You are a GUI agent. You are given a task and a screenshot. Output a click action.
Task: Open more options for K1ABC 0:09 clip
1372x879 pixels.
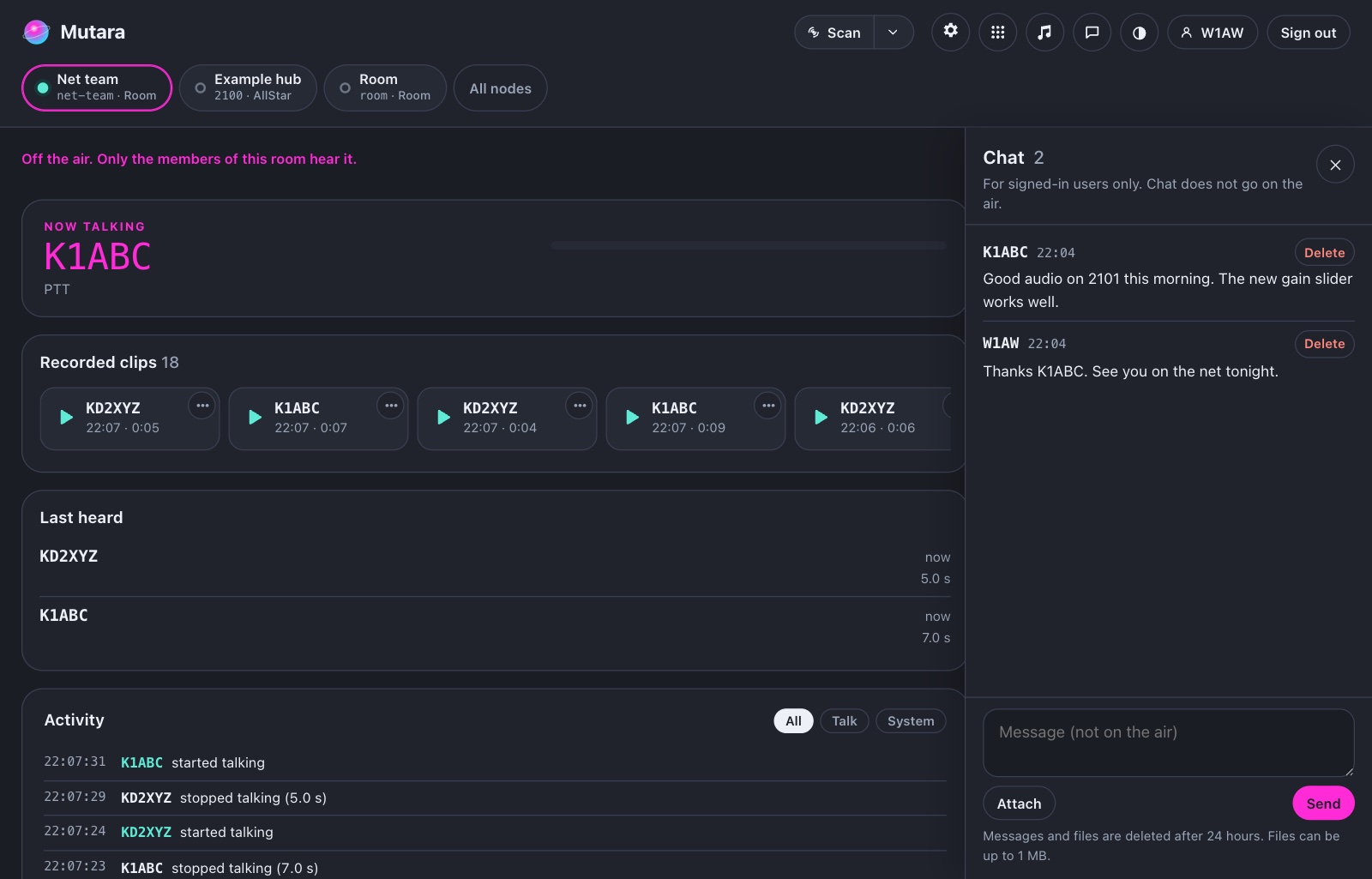(768, 406)
